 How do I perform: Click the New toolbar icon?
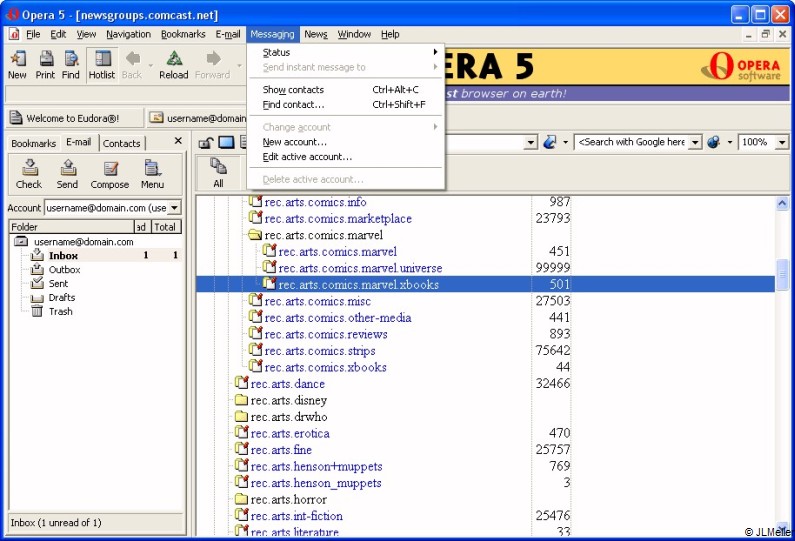coord(17,65)
